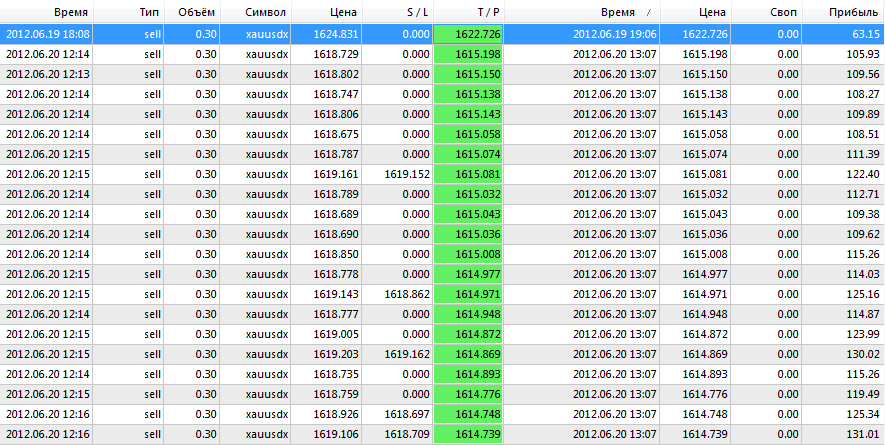Click the green T/P cell 1614.872
The width and height of the screenshot is (885, 445).
468,334
